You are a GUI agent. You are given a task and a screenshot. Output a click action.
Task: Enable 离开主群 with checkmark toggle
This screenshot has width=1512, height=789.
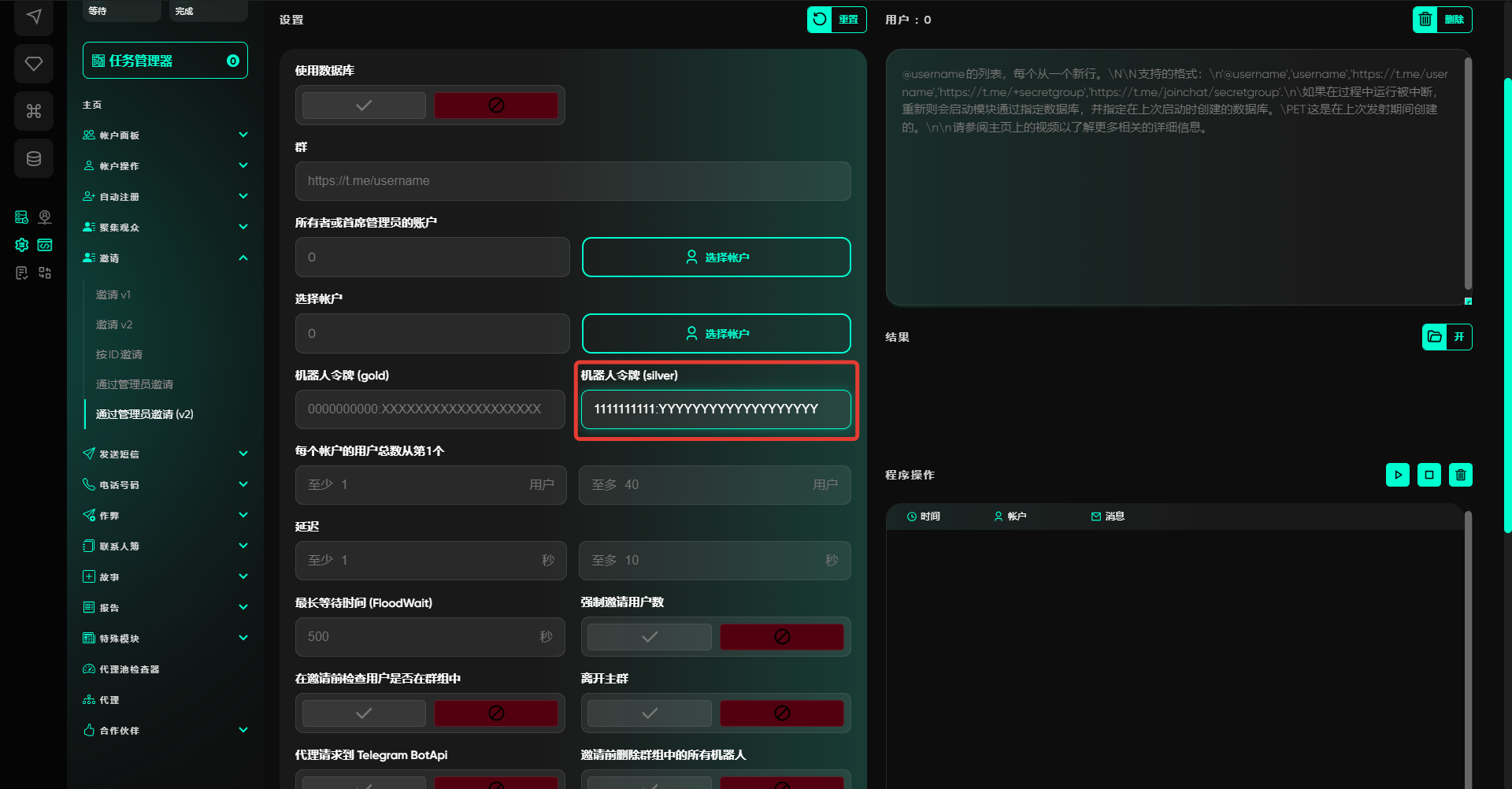click(x=649, y=713)
